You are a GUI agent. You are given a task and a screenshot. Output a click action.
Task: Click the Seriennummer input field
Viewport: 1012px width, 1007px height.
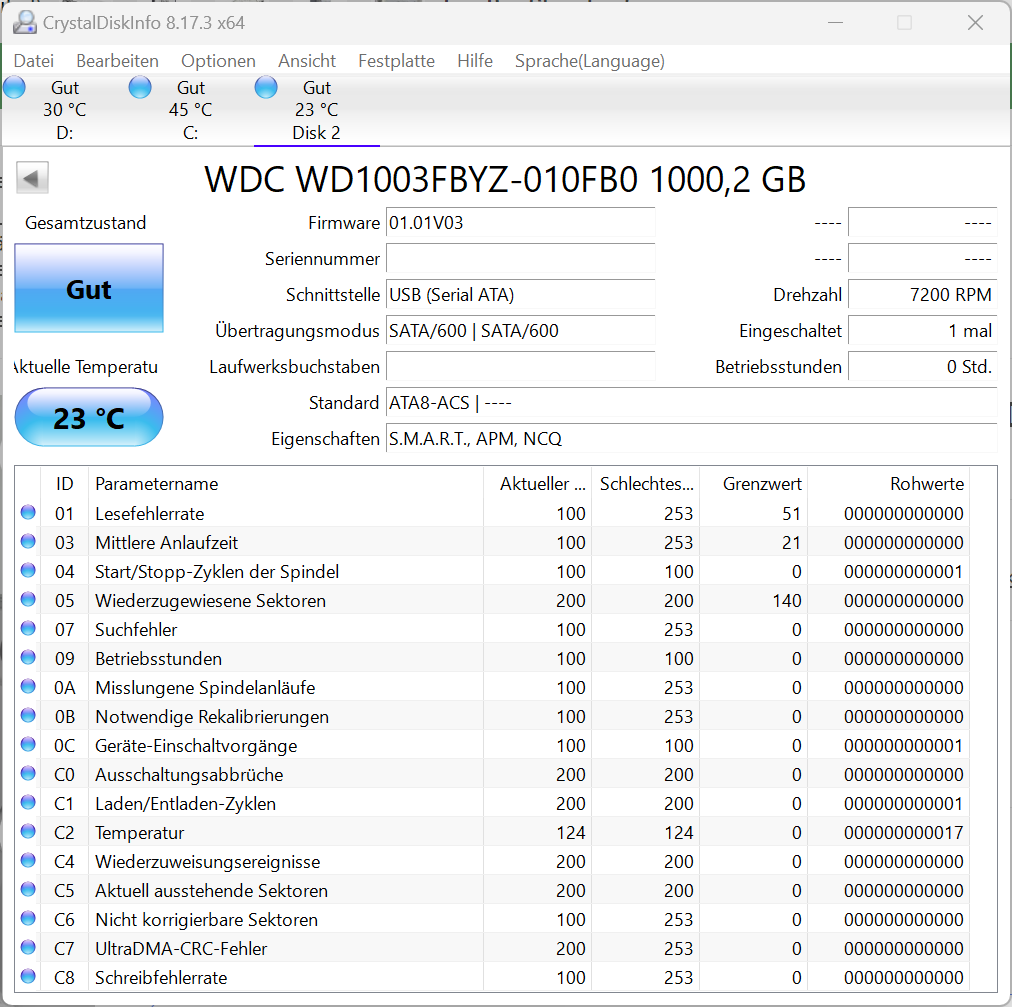click(x=519, y=258)
